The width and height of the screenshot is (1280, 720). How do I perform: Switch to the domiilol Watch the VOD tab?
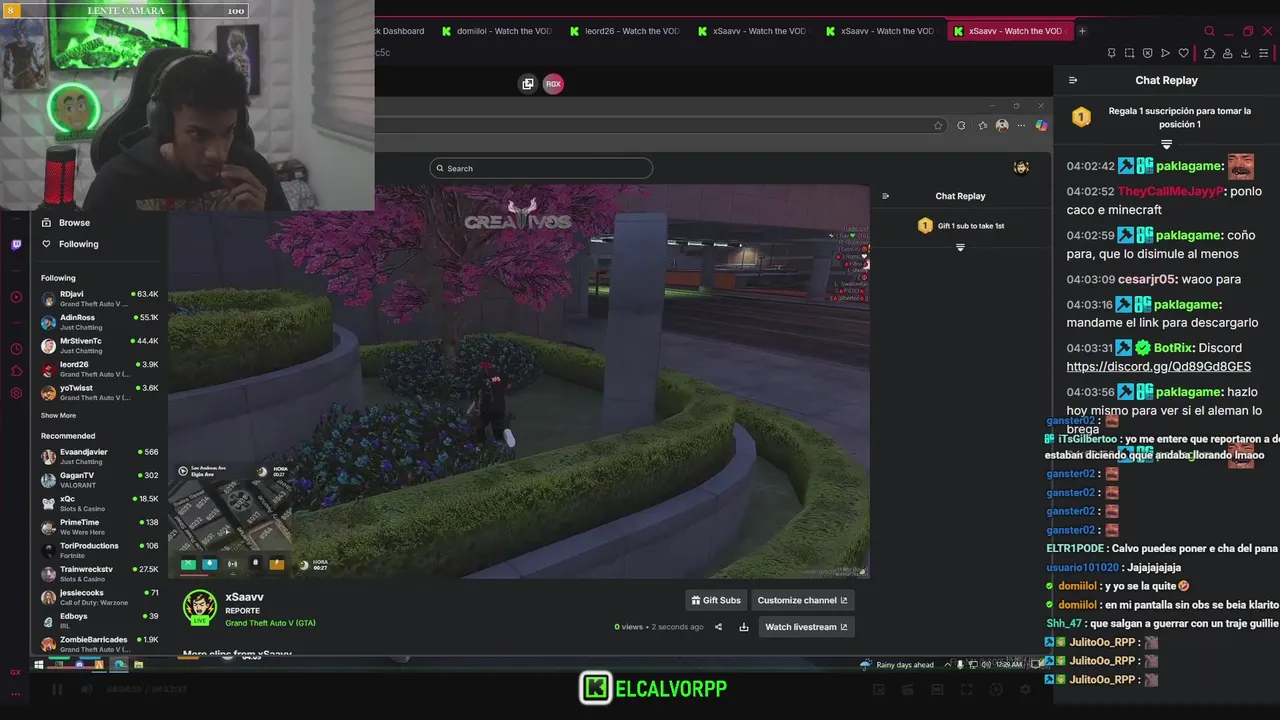pos(496,31)
